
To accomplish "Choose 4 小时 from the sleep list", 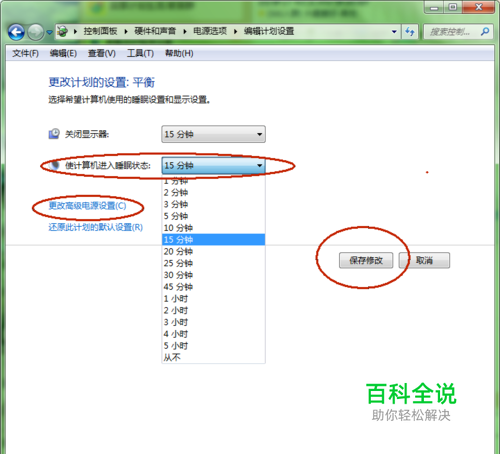I will click(213, 334).
